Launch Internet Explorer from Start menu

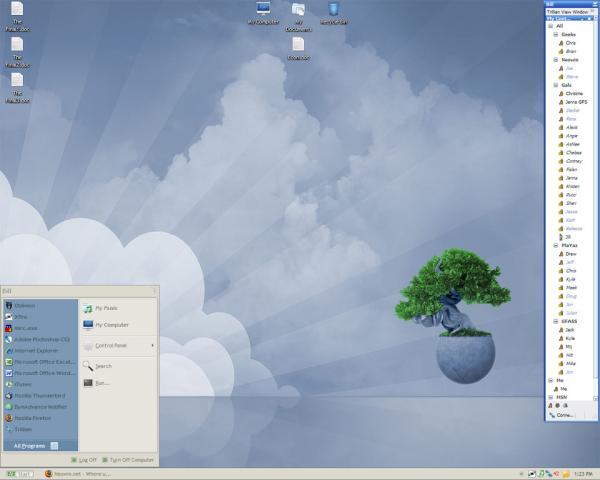pyautogui.click(x=36, y=350)
